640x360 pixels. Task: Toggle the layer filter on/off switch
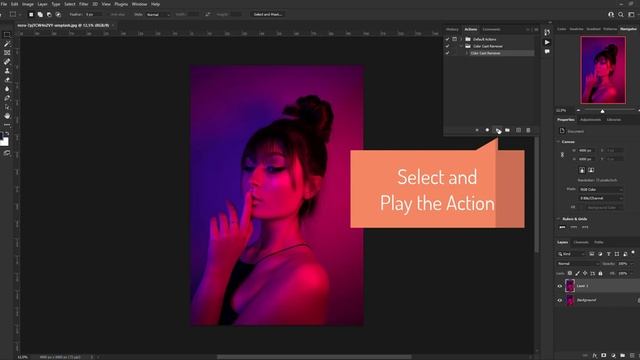click(x=633, y=253)
